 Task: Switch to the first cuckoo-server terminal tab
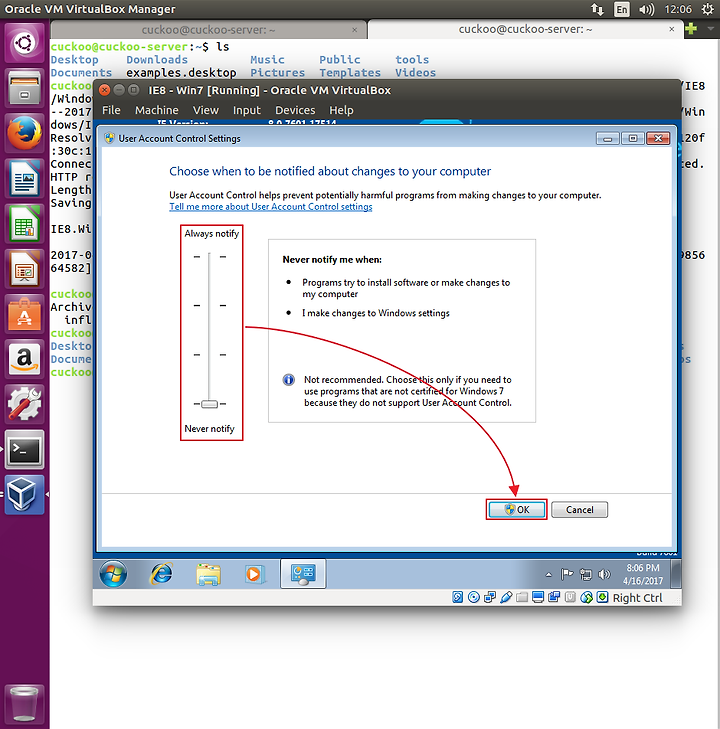point(208,30)
